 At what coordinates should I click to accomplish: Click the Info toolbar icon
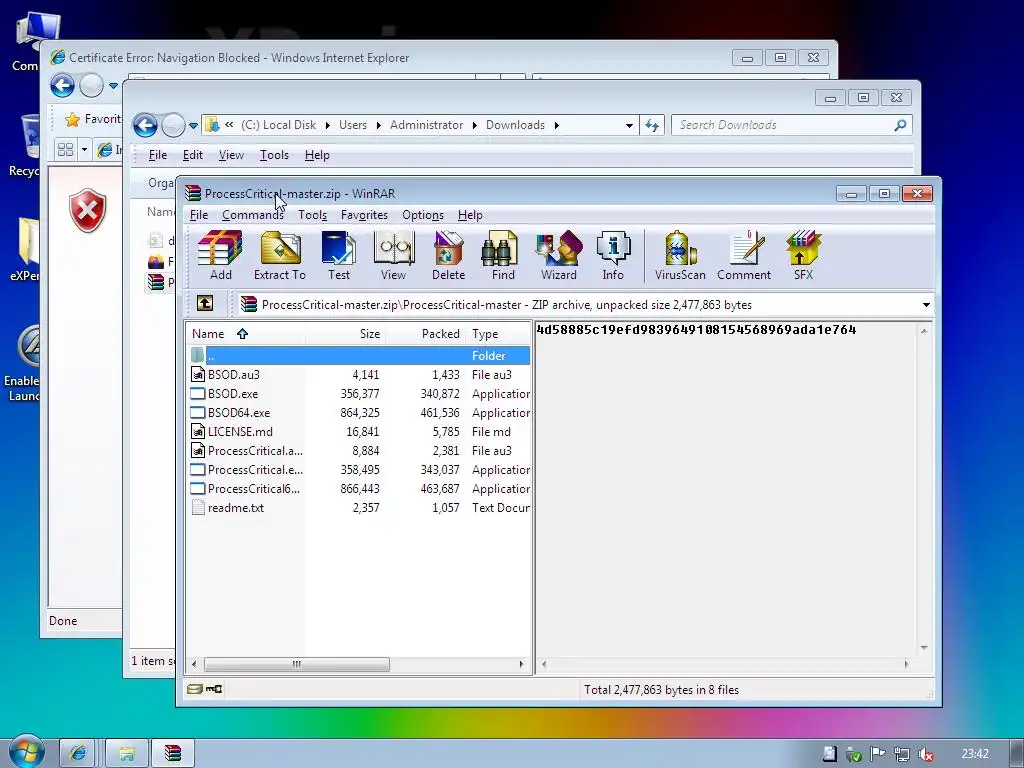click(x=613, y=255)
